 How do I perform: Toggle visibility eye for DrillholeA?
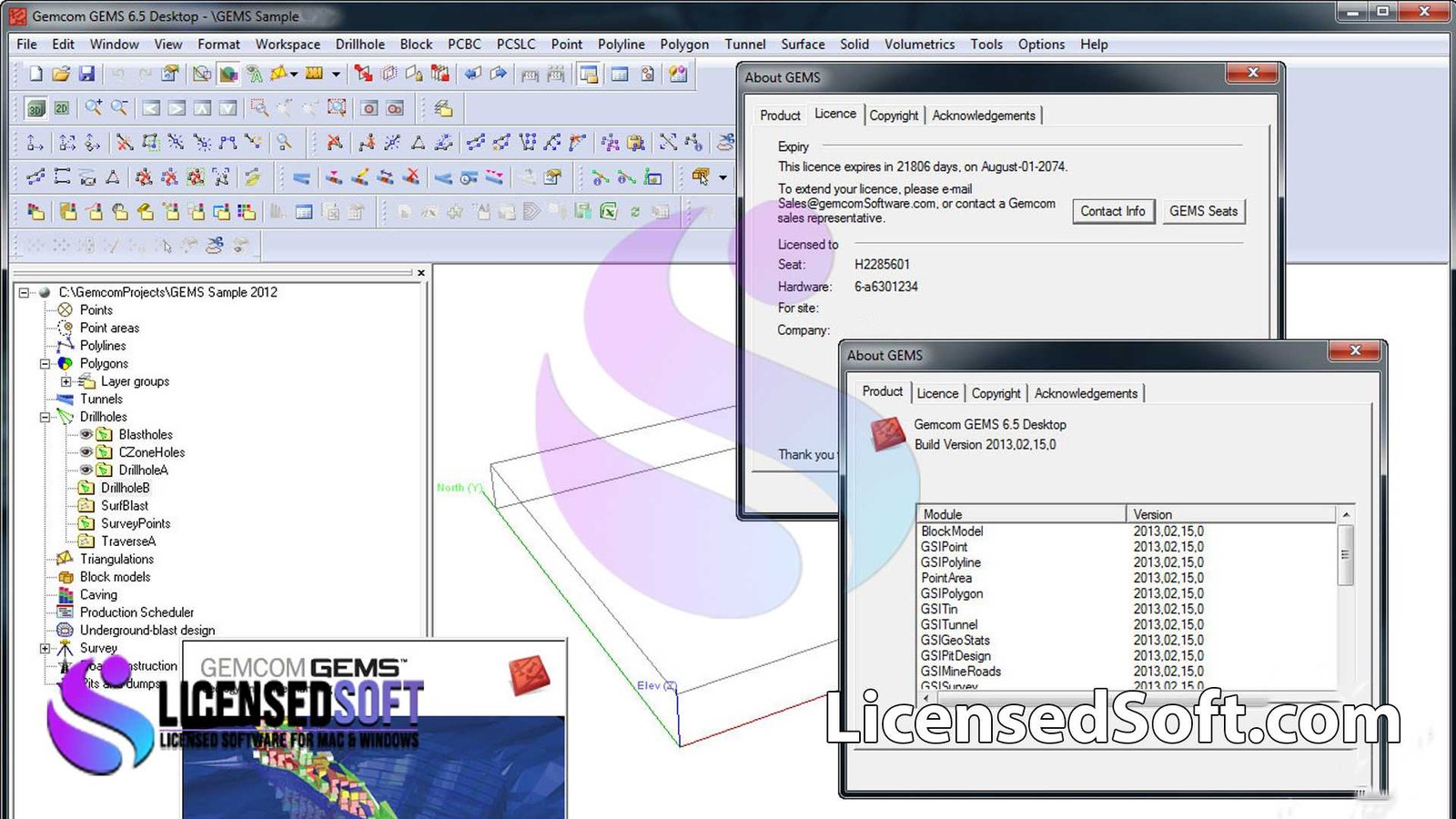coord(86,470)
